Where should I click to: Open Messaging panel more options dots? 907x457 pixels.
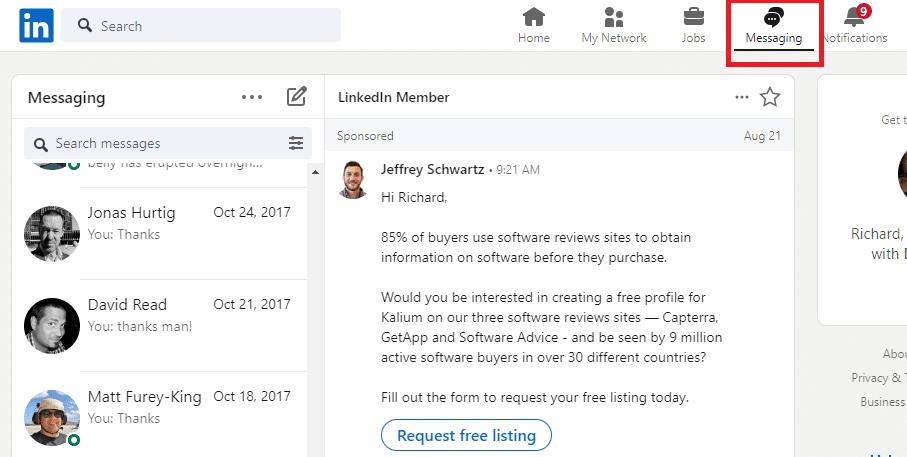click(x=252, y=97)
